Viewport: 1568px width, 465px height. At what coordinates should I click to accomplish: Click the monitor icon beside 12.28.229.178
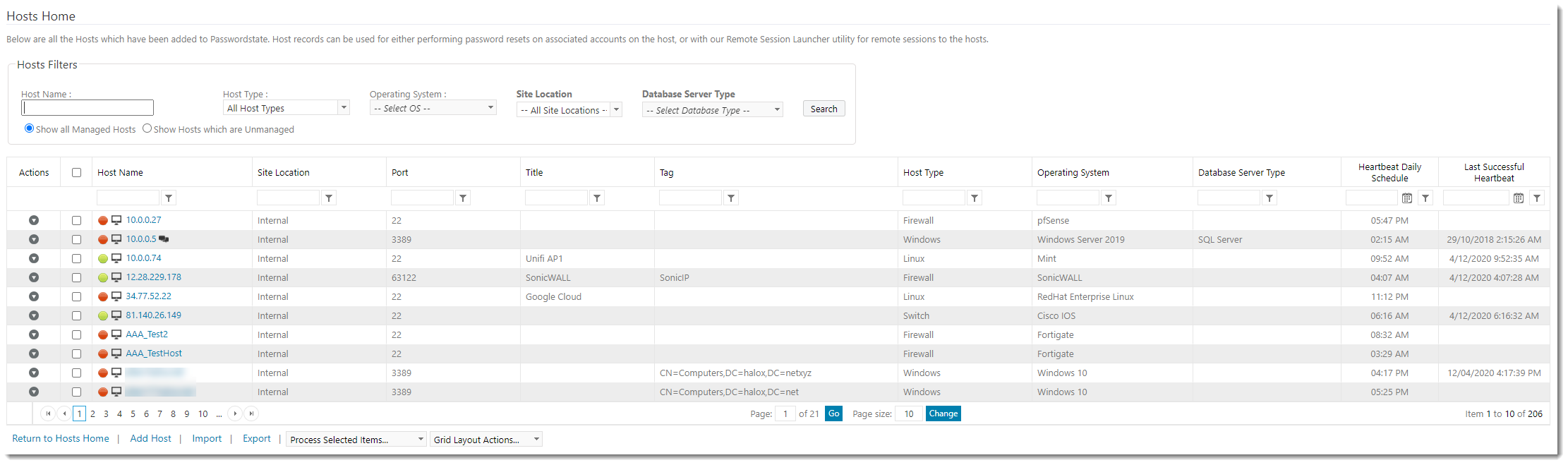pos(116,277)
